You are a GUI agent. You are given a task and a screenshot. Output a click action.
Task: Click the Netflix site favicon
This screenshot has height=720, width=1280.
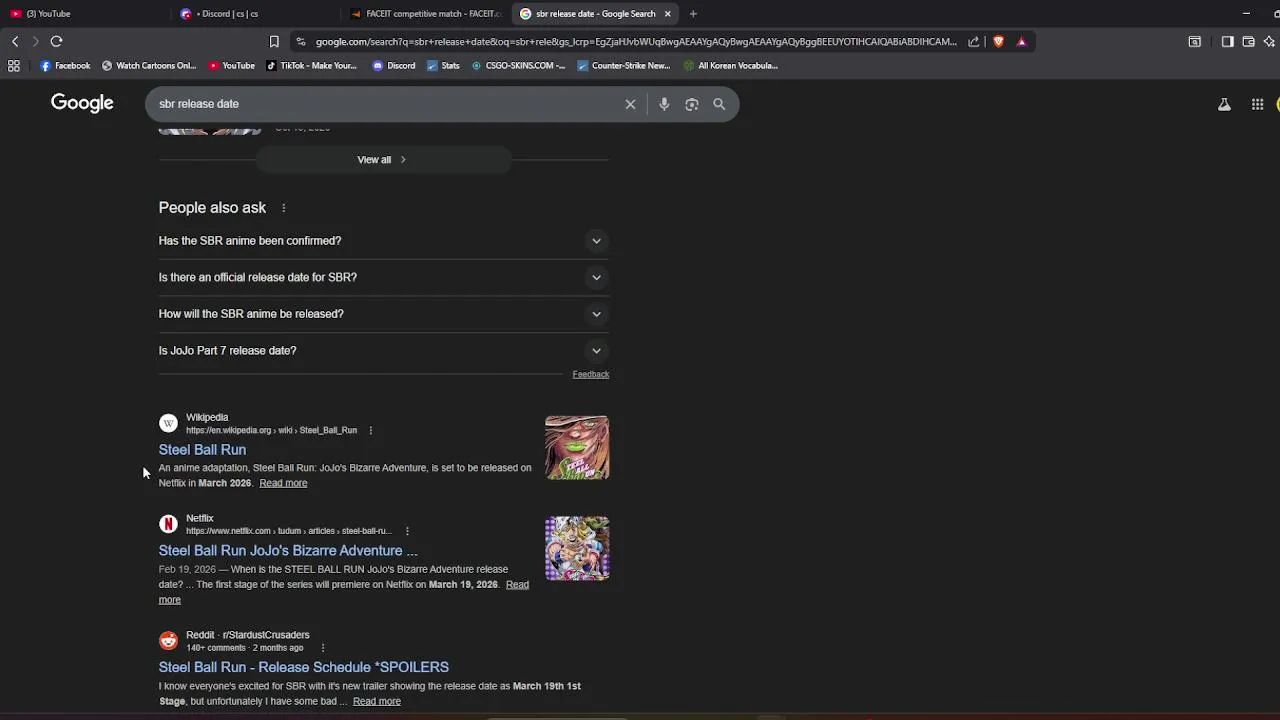168,524
